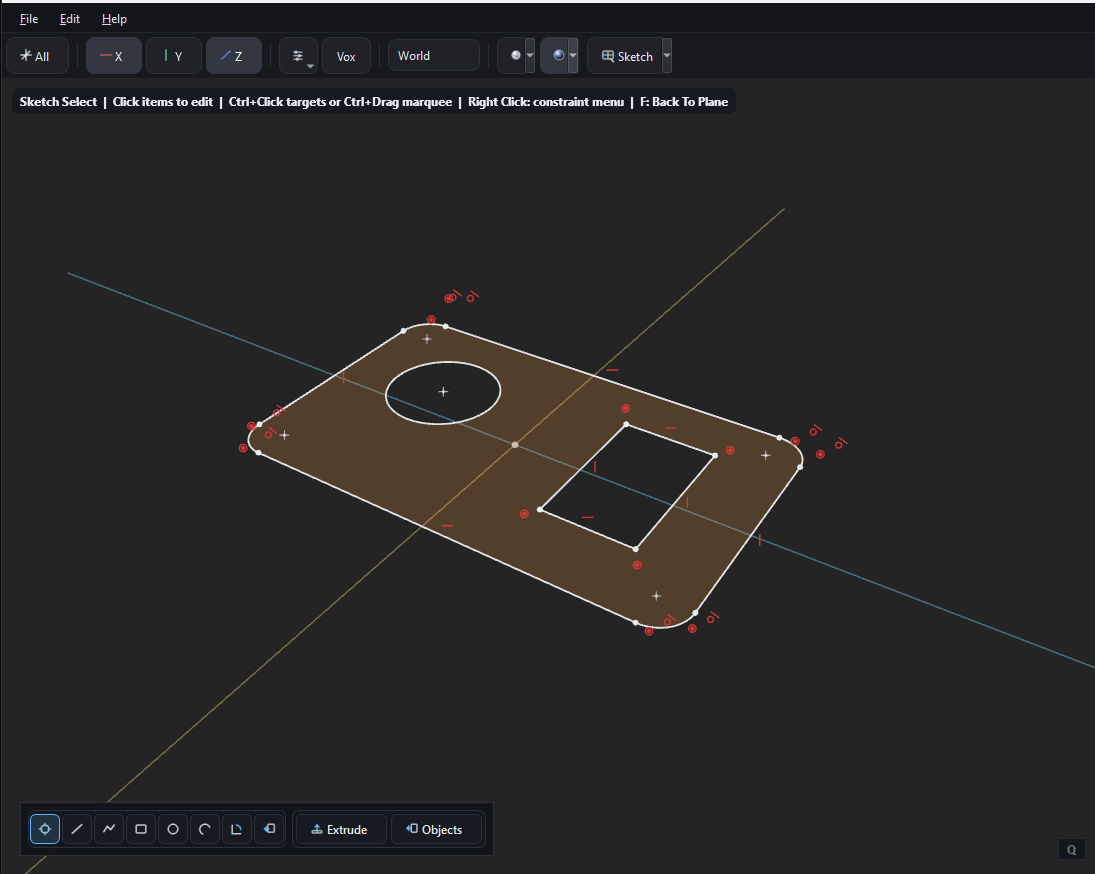The height and width of the screenshot is (874, 1095).
Task: Choose the Rectangle sketch tool
Action: click(140, 829)
